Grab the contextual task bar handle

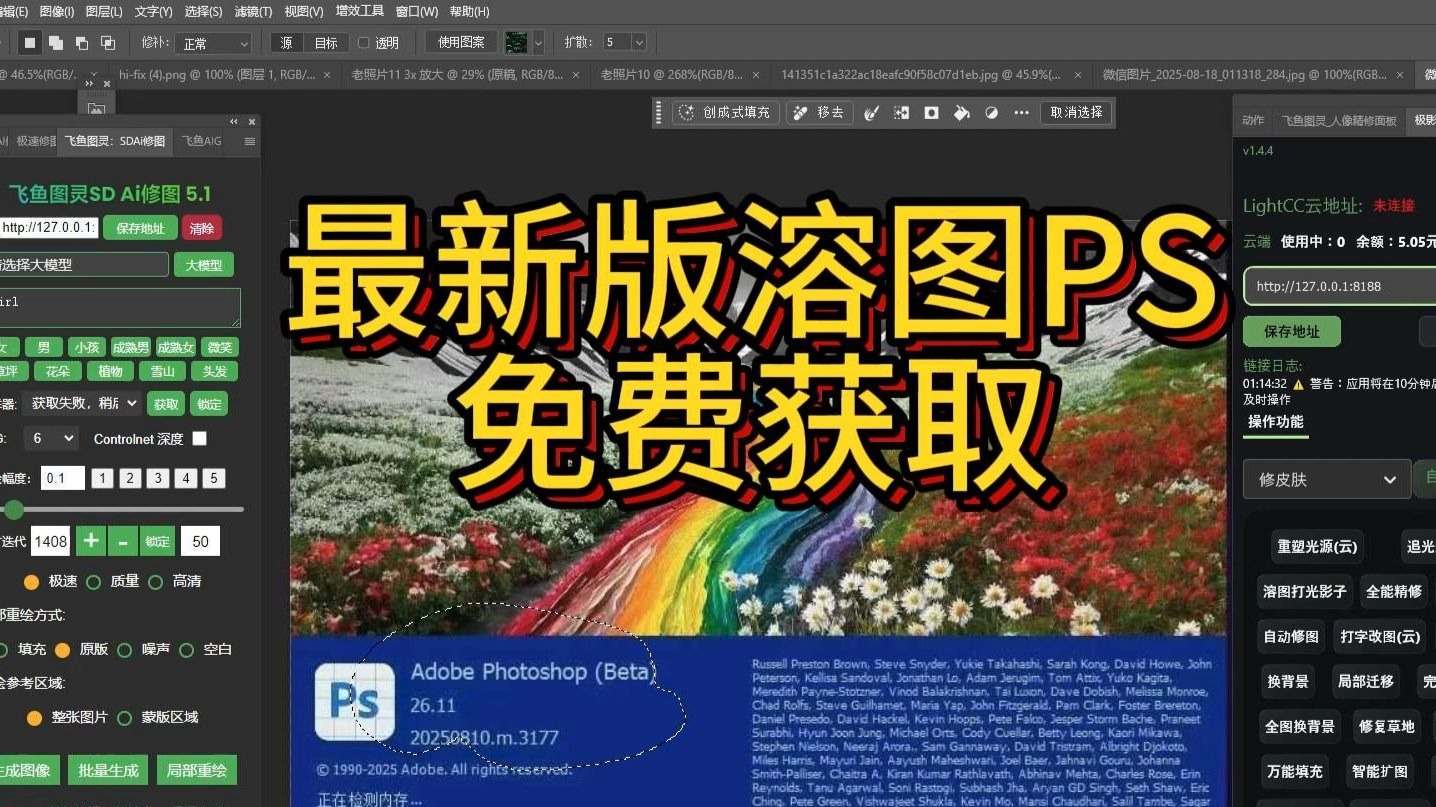(660, 113)
